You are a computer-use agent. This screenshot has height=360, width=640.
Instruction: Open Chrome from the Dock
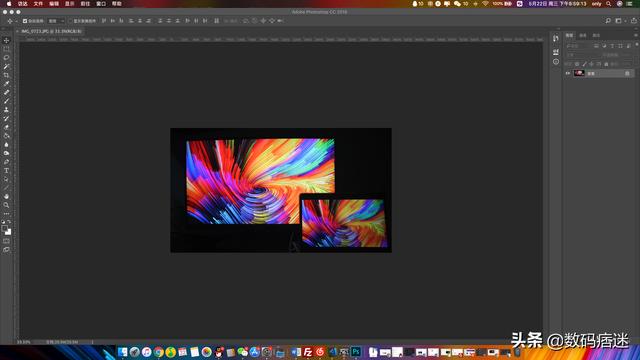tap(159, 352)
